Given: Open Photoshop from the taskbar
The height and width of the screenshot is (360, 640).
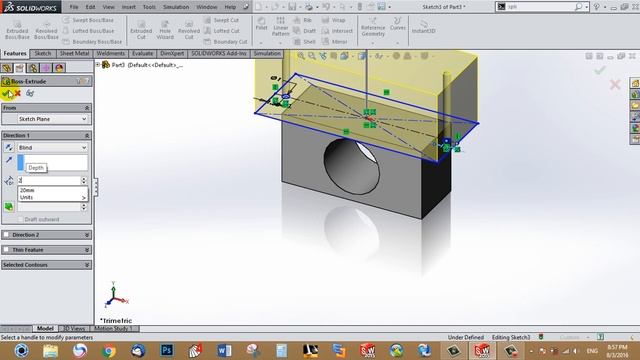Looking at the screenshot, I should [167, 350].
